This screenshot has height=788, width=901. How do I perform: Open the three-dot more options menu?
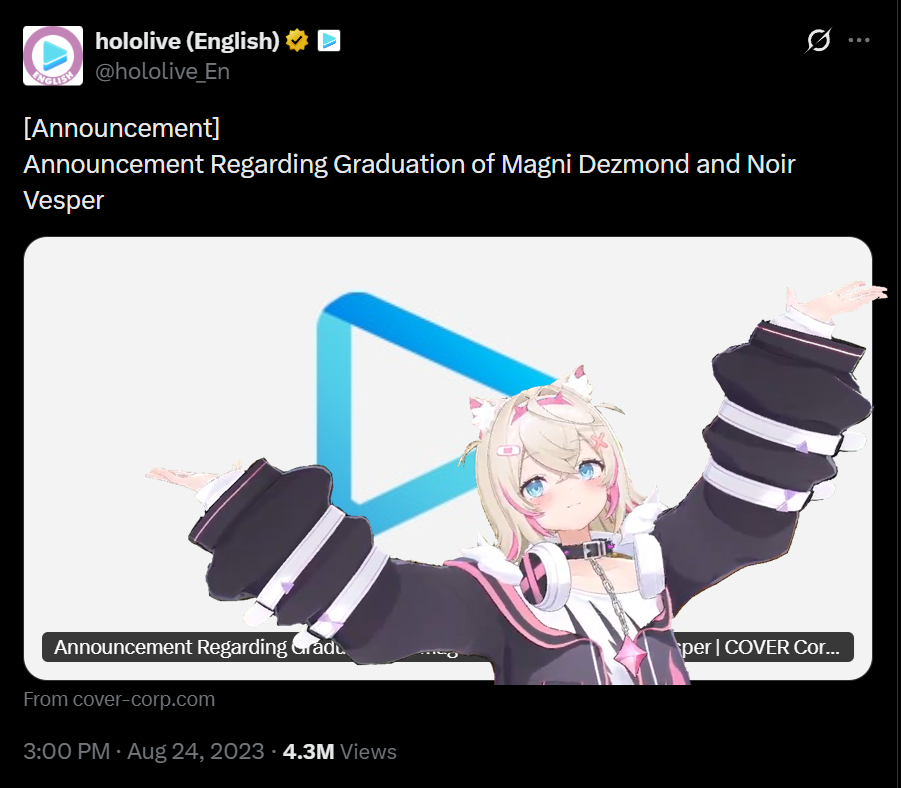point(859,40)
